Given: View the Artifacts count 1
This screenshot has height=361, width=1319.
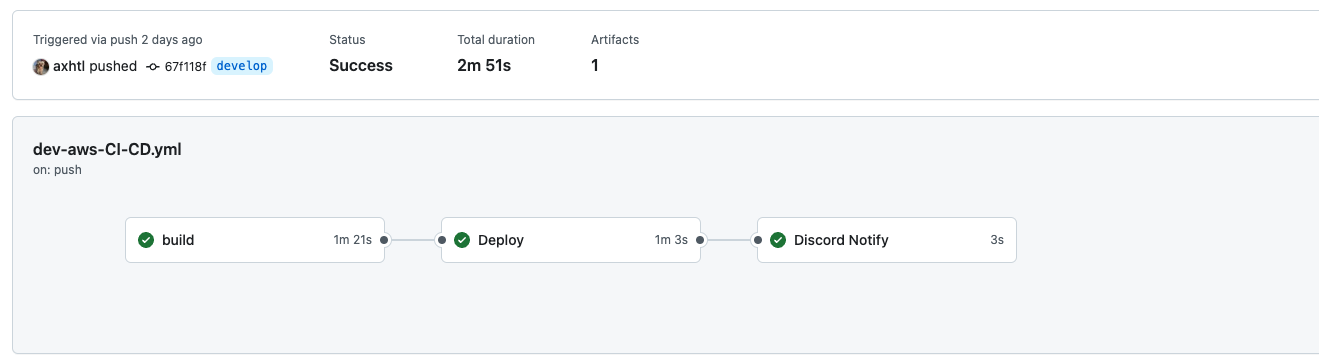Looking at the screenshot, I should (x=595, y=66).
